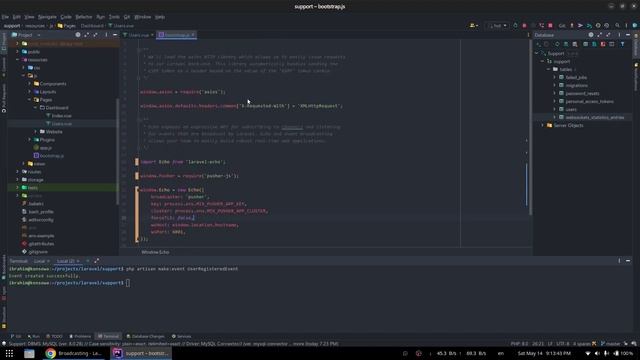
Task: Switch to Local (2) terminal tab
Action: (65, 261)
